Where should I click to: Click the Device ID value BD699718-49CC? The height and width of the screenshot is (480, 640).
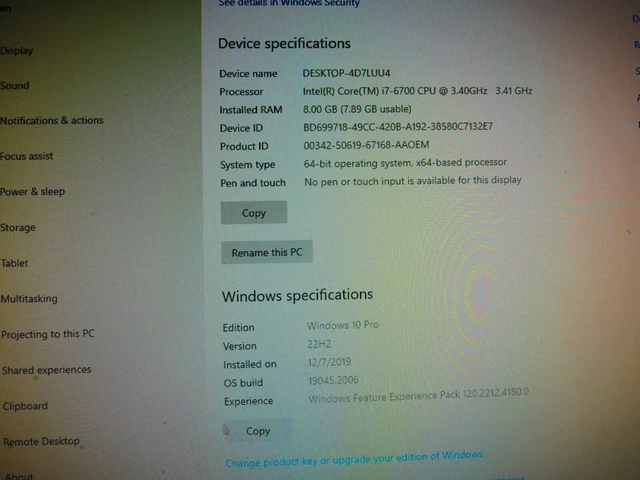pyautogui.click(x=398, y=127)
